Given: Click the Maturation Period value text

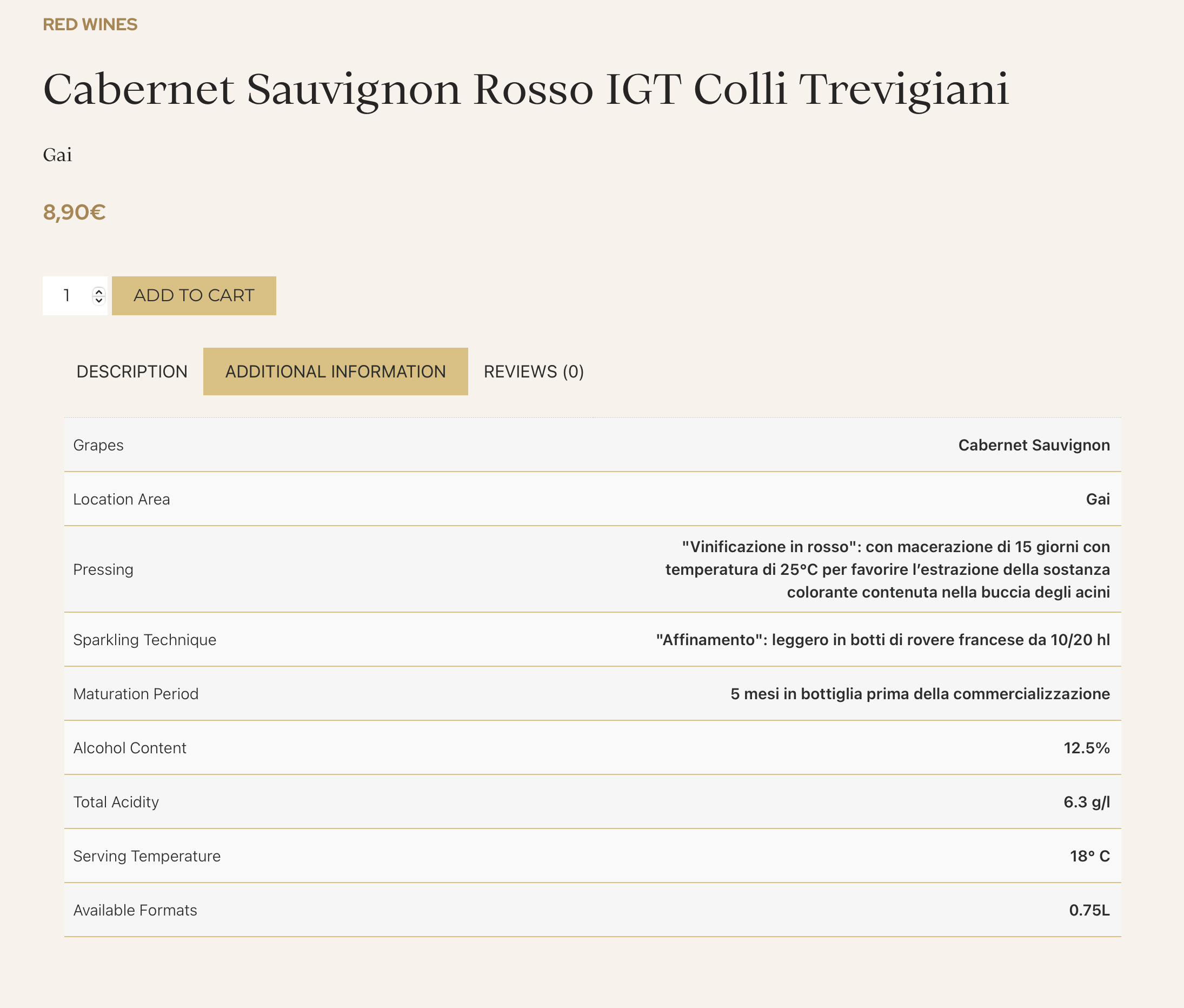Looking at the screenshot, I should click(x=920, y=694).
